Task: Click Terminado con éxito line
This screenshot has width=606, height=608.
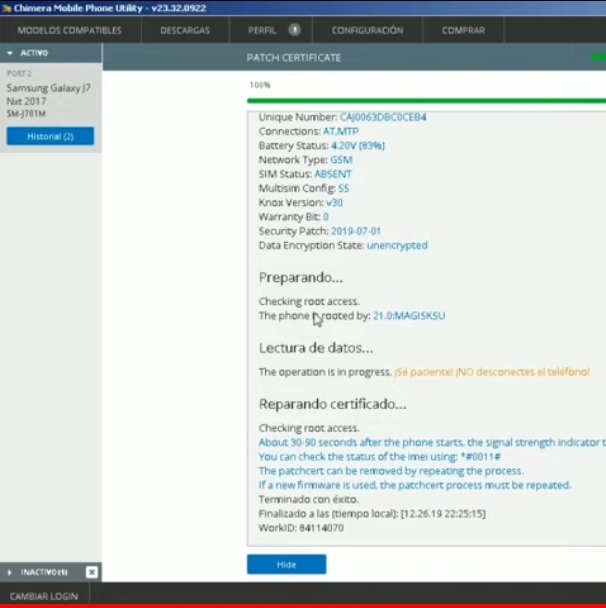Action: [x=309, y=499]
